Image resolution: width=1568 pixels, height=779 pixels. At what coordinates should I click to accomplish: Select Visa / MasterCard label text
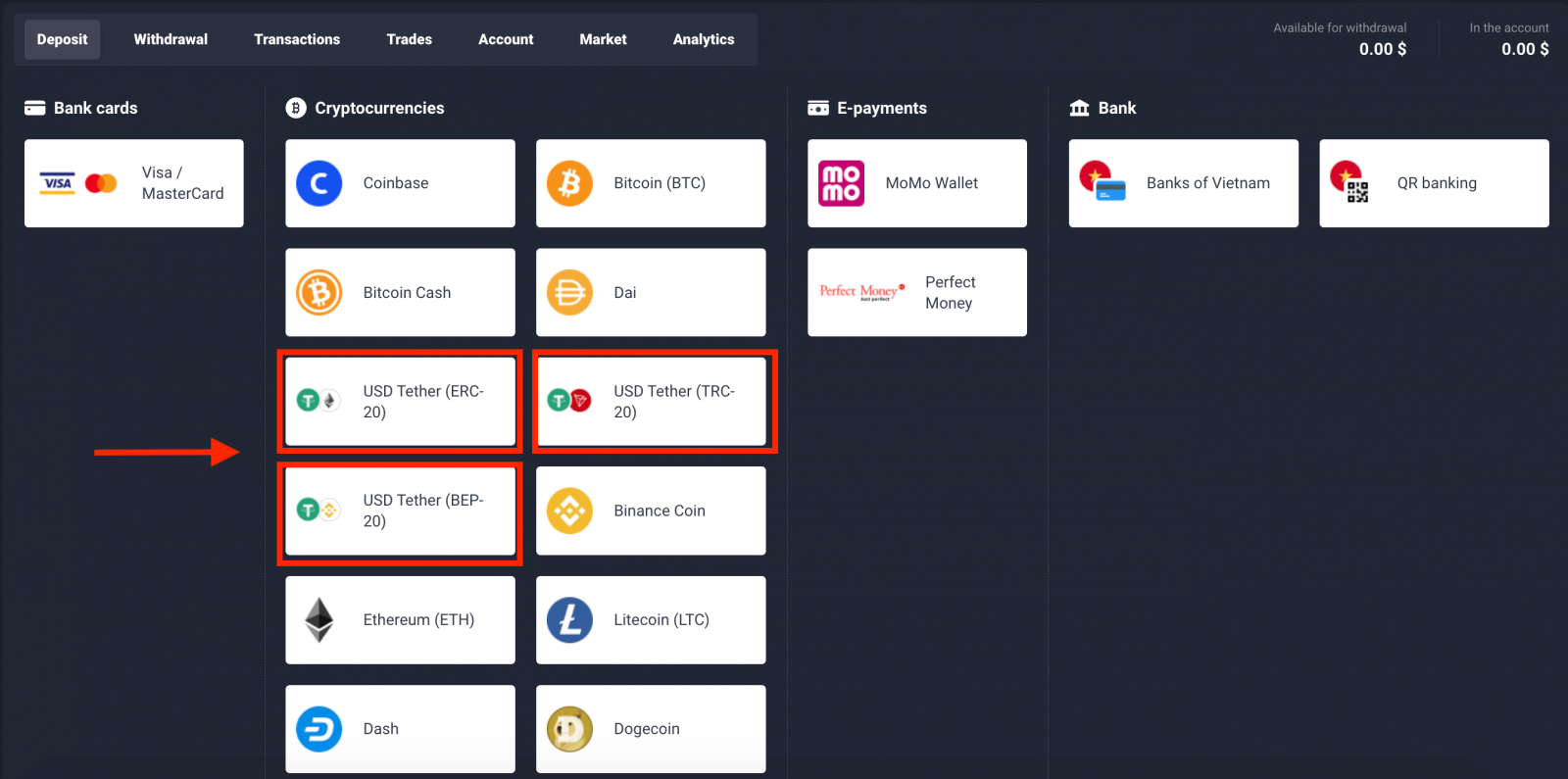pos(183,183)
